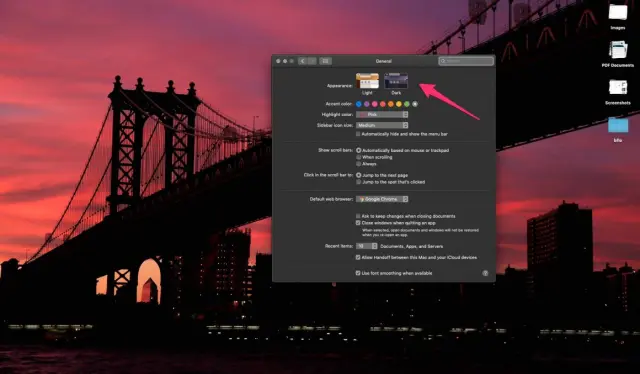Select the When scrolling radio option
This screenshot has width=640, height=374.
click(358, 157)
